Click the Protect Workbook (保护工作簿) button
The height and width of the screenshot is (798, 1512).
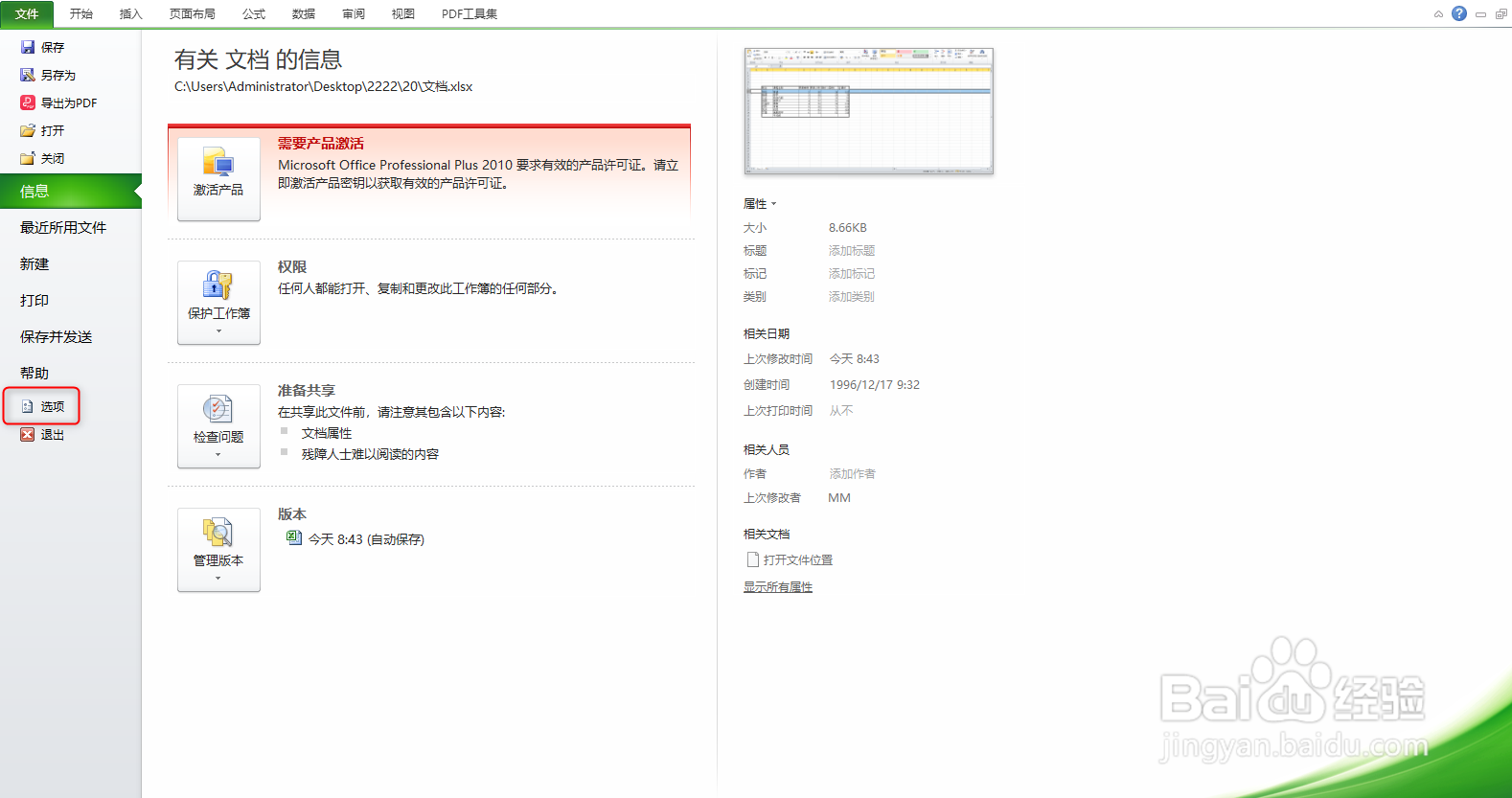tap(218, 303)
